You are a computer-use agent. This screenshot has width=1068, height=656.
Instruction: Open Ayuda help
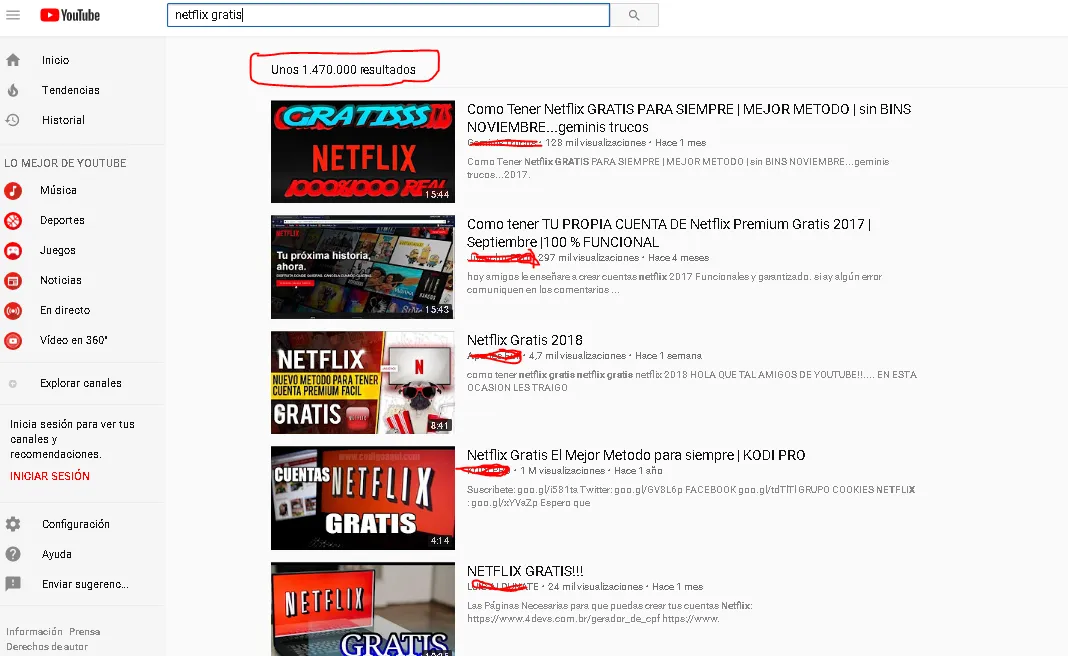(57, 554)
